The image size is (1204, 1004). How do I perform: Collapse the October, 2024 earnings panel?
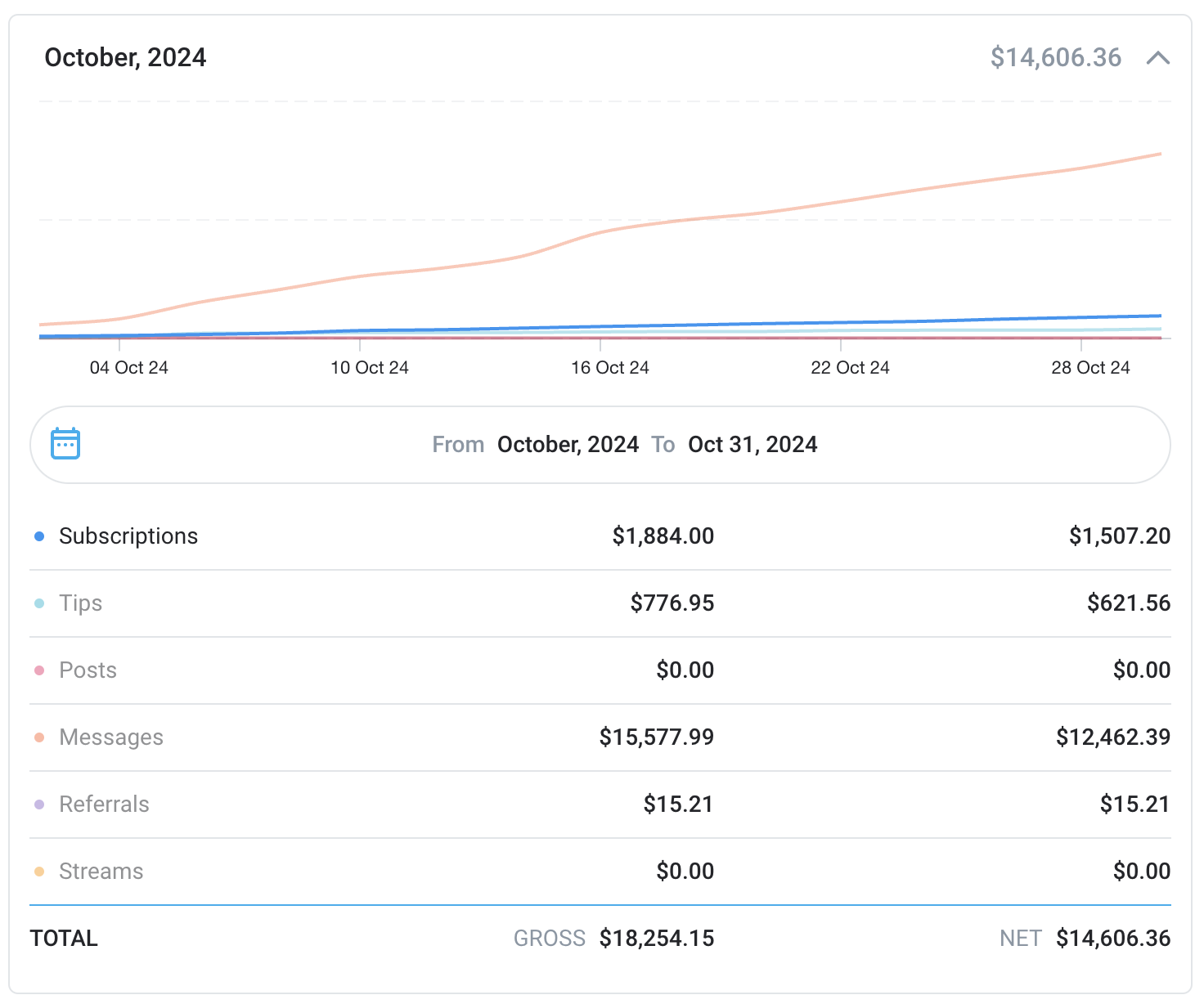[x=1157, y=58]
